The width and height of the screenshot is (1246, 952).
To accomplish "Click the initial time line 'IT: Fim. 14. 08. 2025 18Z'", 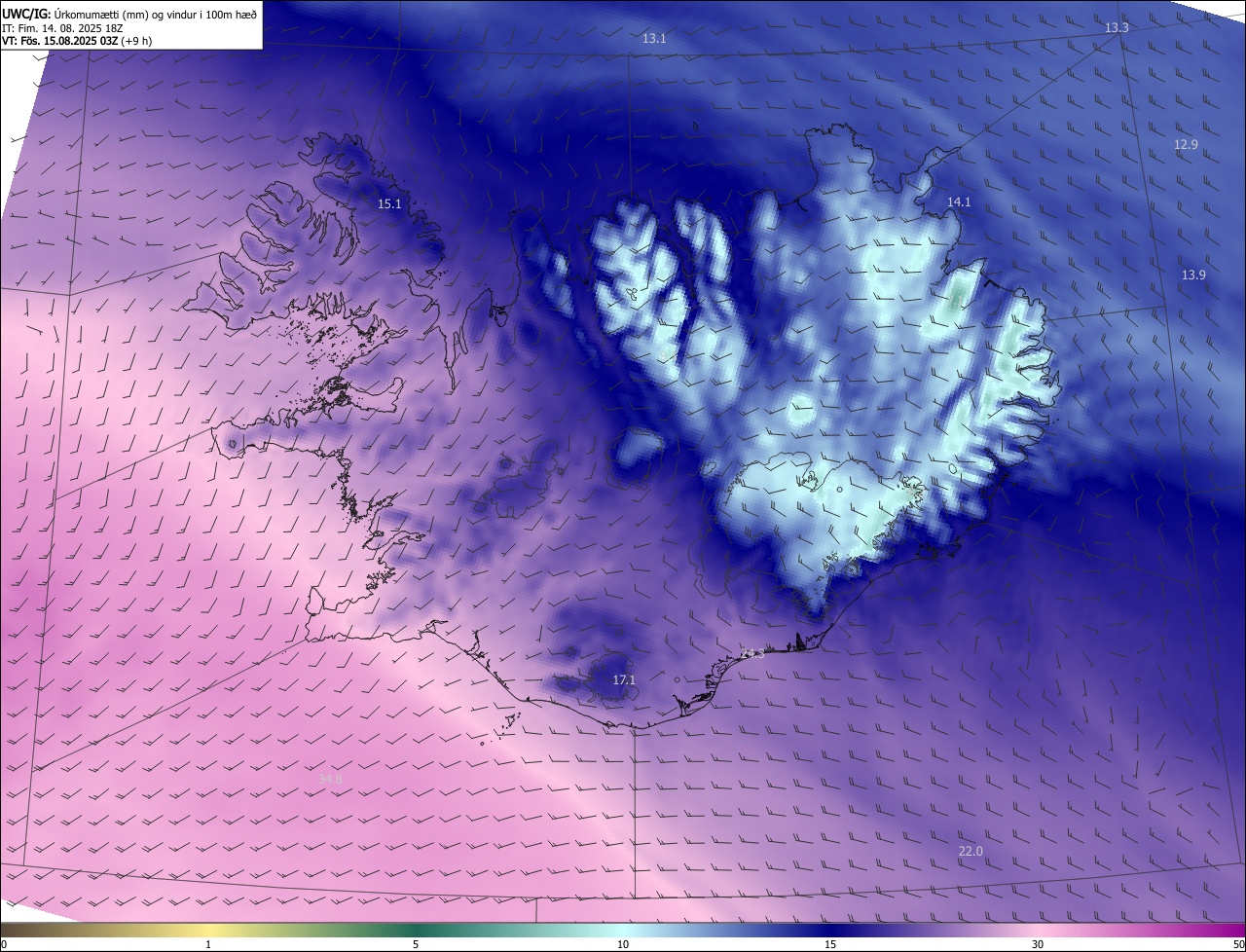I will [63, 27].
